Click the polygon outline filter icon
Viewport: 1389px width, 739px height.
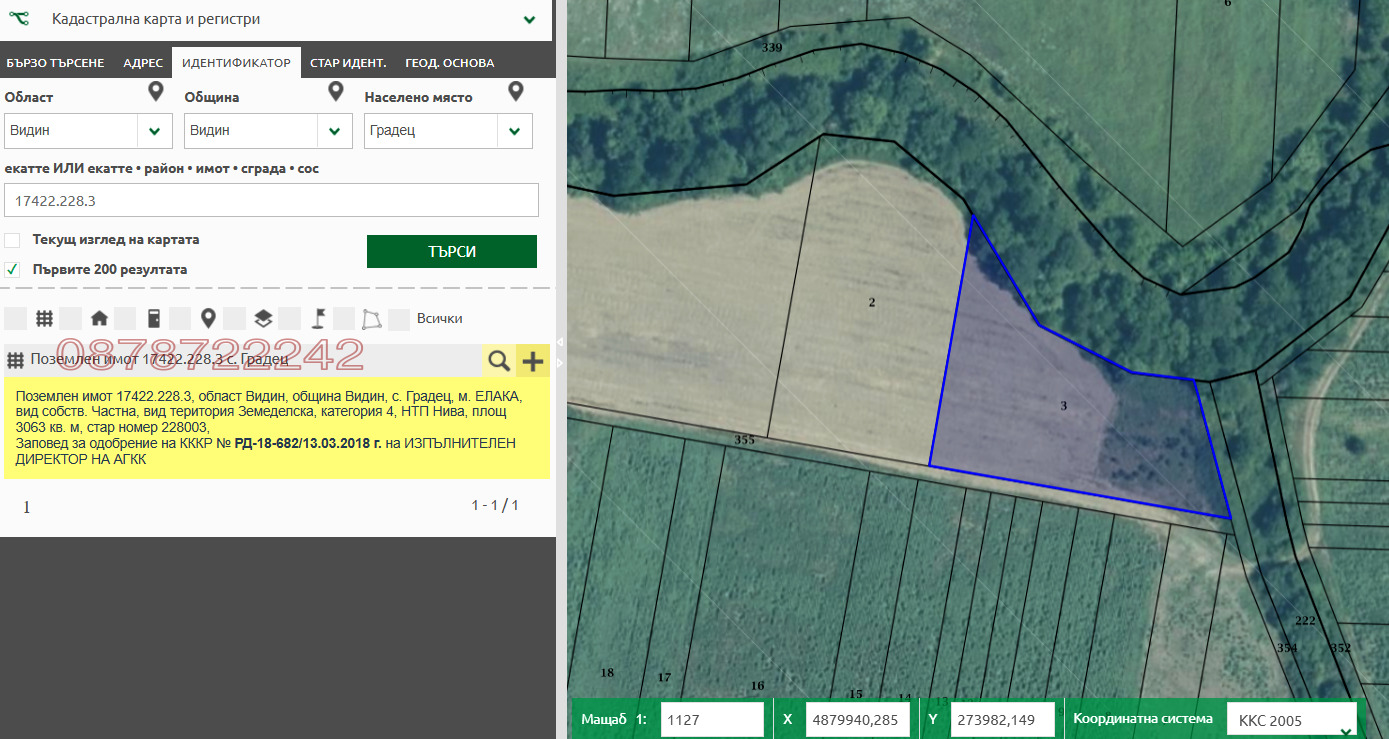372,319
